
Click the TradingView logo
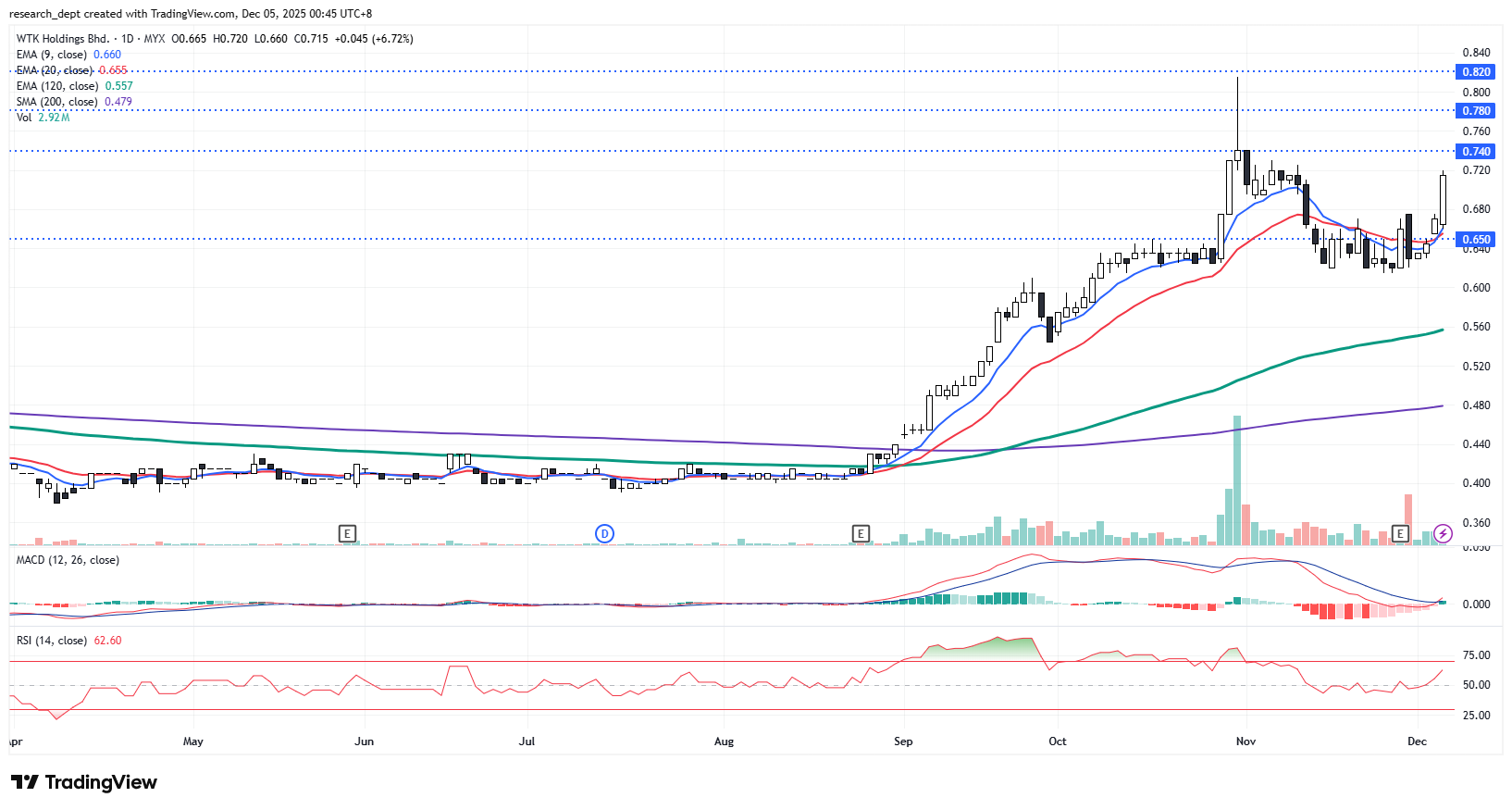84,782
